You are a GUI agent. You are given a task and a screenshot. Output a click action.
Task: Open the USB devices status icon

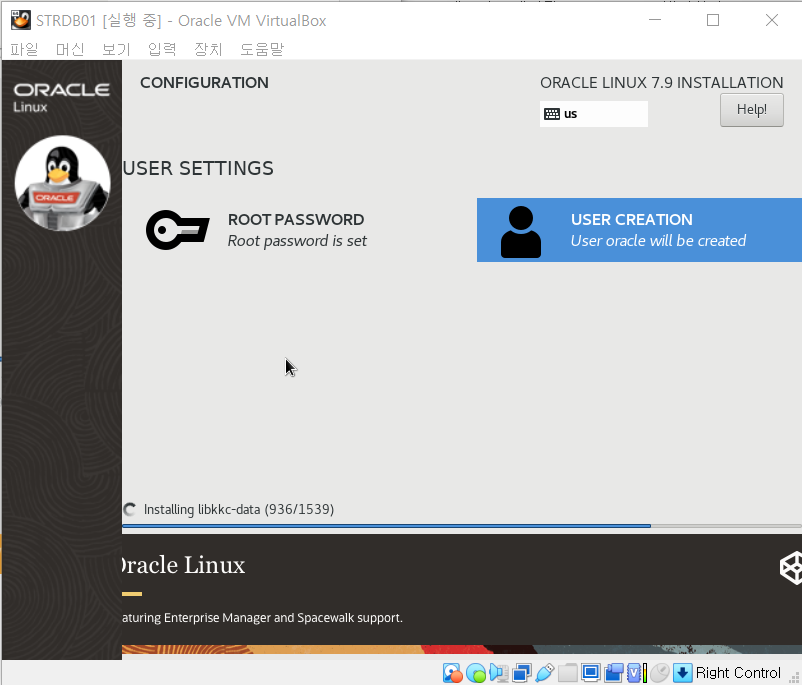pyautogui.click(x=544, y=673)
